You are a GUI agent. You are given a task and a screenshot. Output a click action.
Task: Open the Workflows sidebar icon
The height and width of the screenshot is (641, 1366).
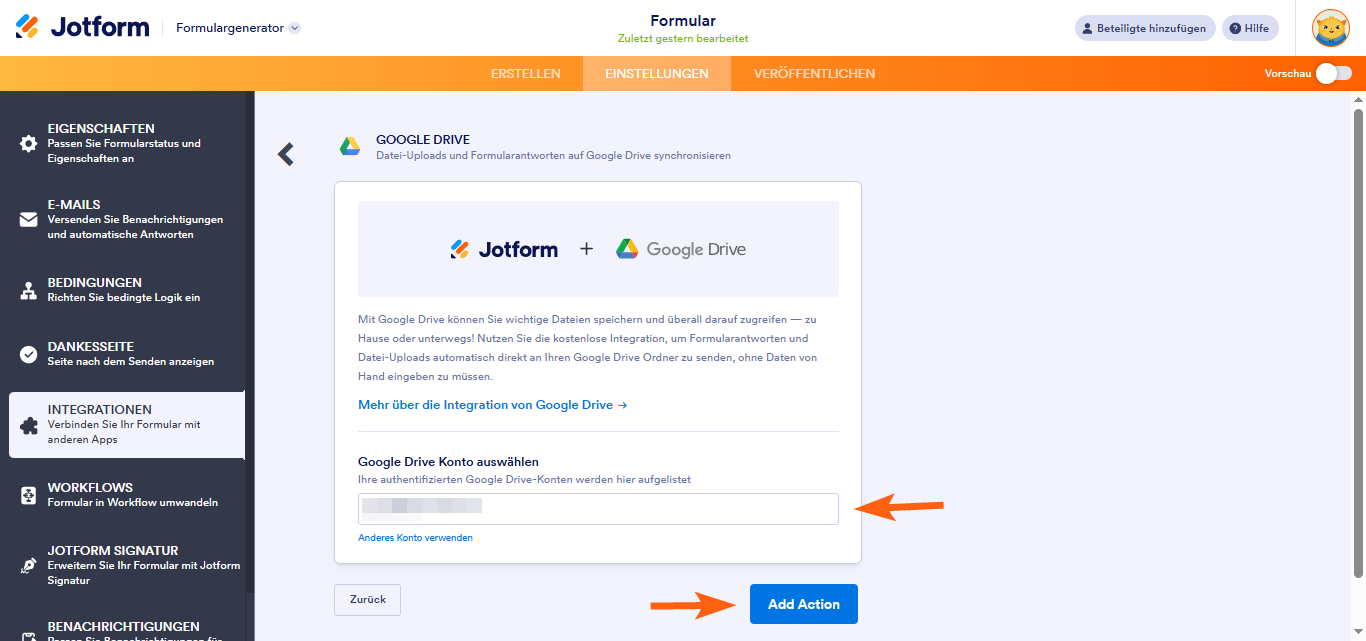tap(29, 495)
